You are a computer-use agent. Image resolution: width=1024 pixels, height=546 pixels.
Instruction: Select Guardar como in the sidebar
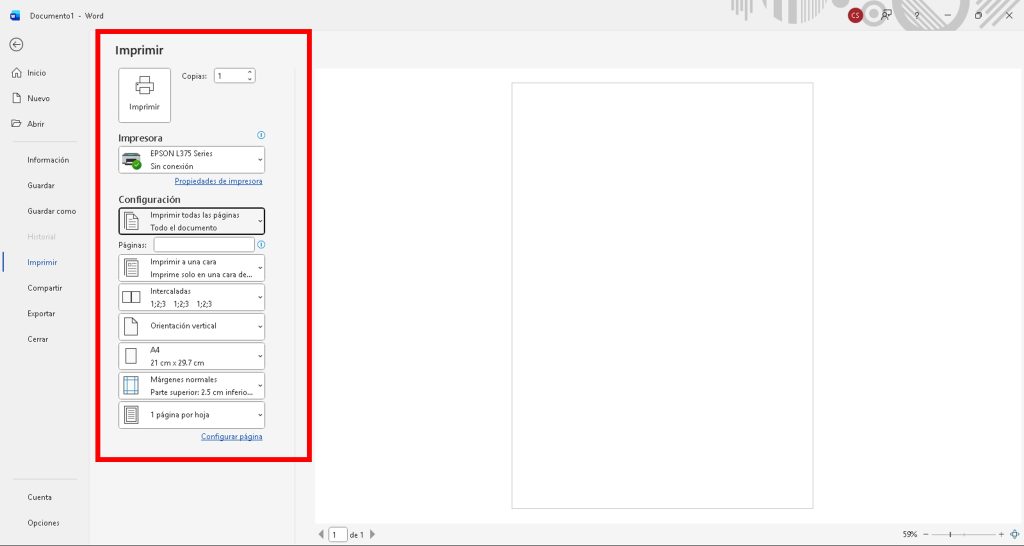click(x=52, y=211)
